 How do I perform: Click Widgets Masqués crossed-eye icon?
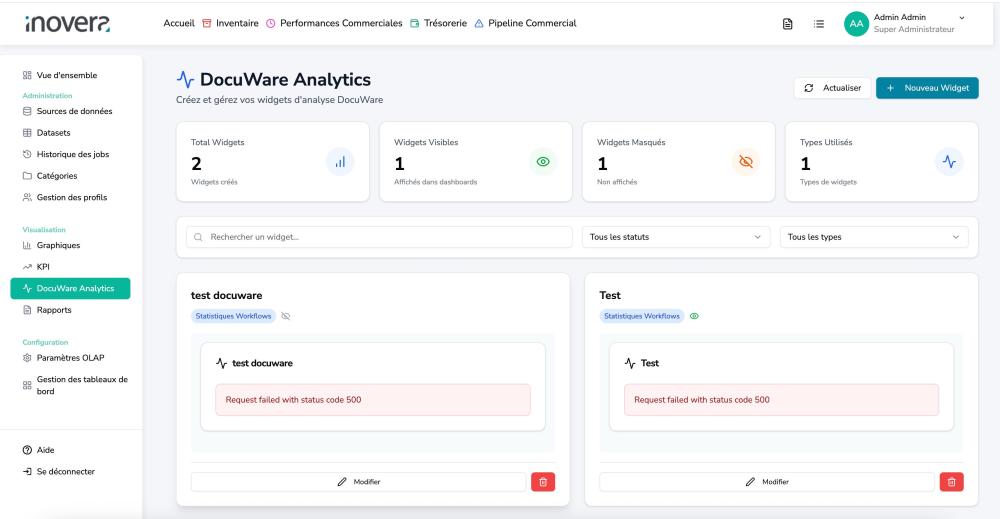(746, 162)
